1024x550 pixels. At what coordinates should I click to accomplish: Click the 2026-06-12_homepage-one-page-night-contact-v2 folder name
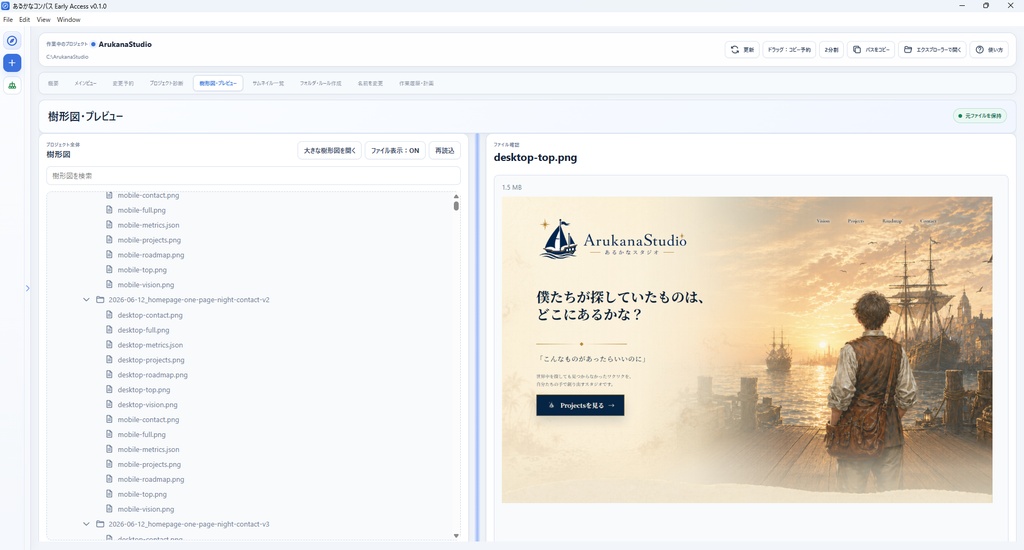click(x=189, y=300)
